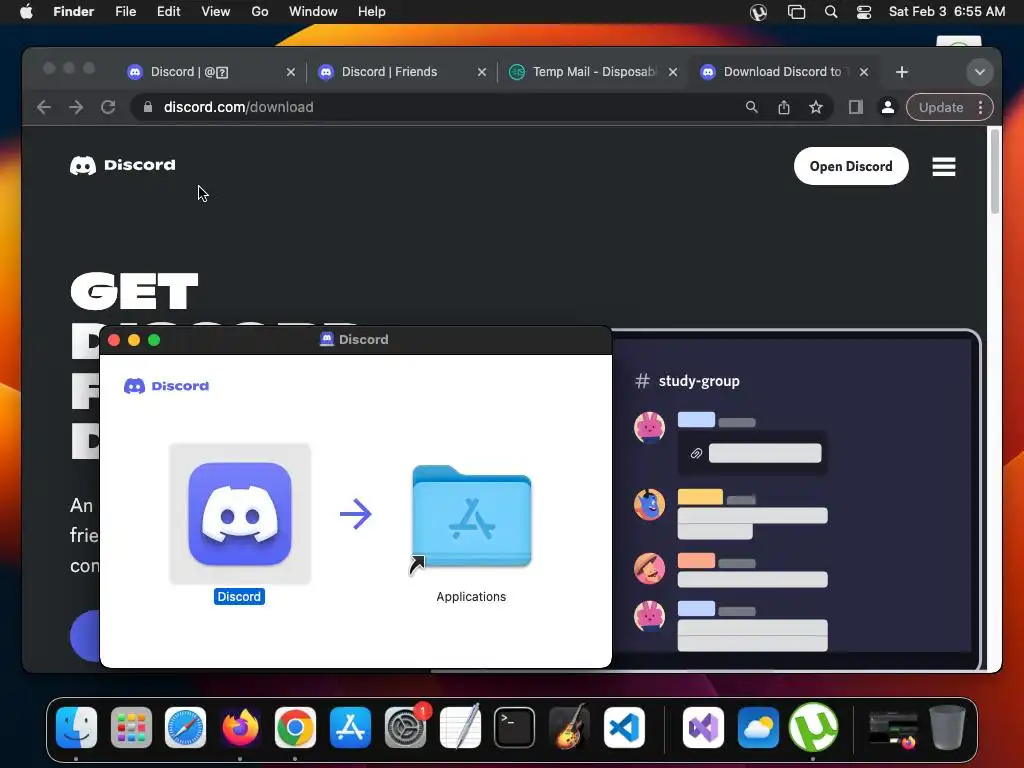
Task: Open the View menu
Action: coord(216,12)
